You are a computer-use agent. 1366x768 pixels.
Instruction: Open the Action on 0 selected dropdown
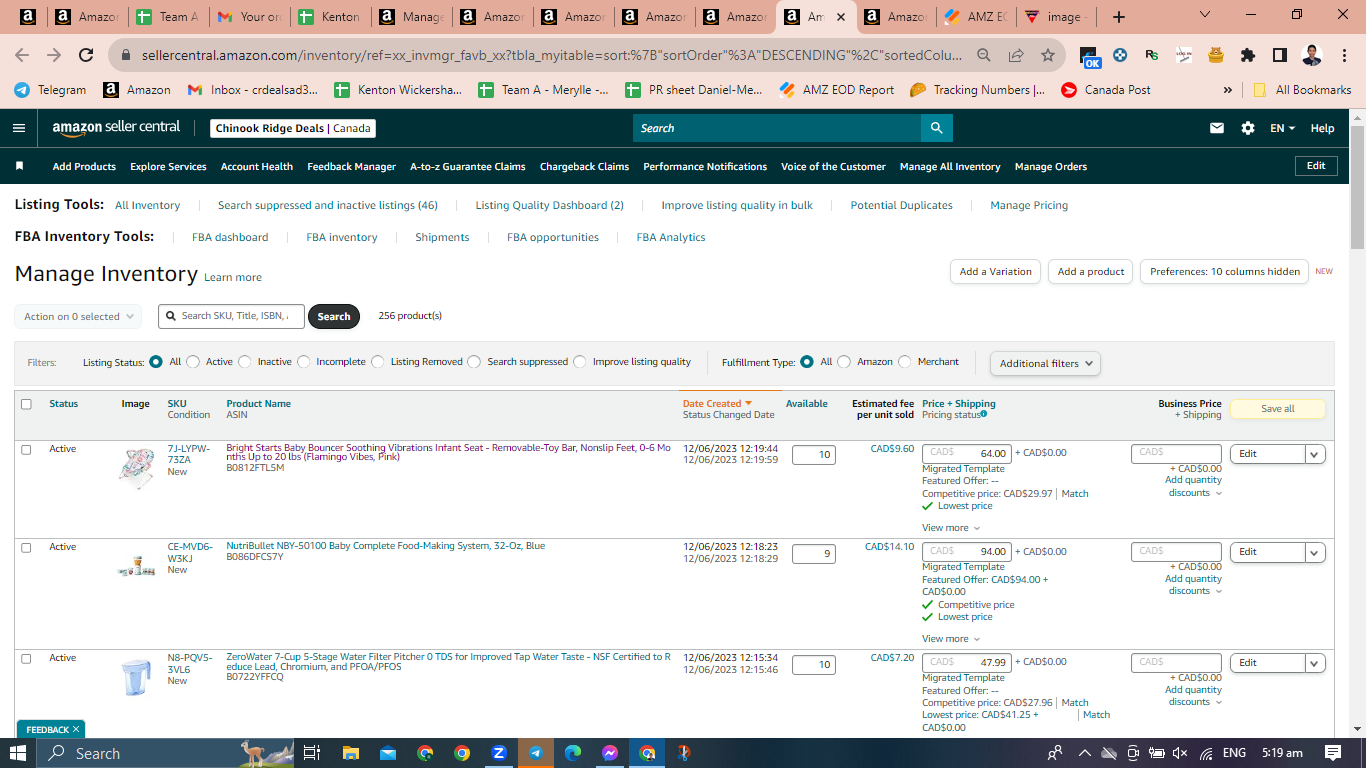click(78, 316)
